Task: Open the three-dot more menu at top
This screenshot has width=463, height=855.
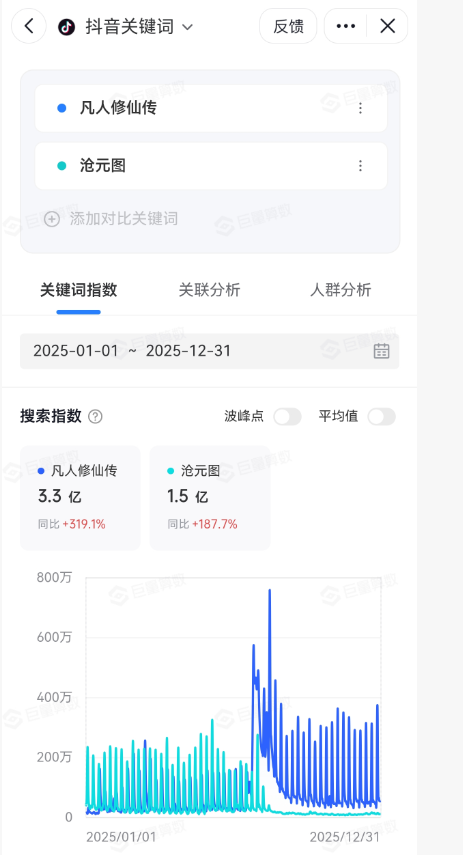Action: [346, 26]
